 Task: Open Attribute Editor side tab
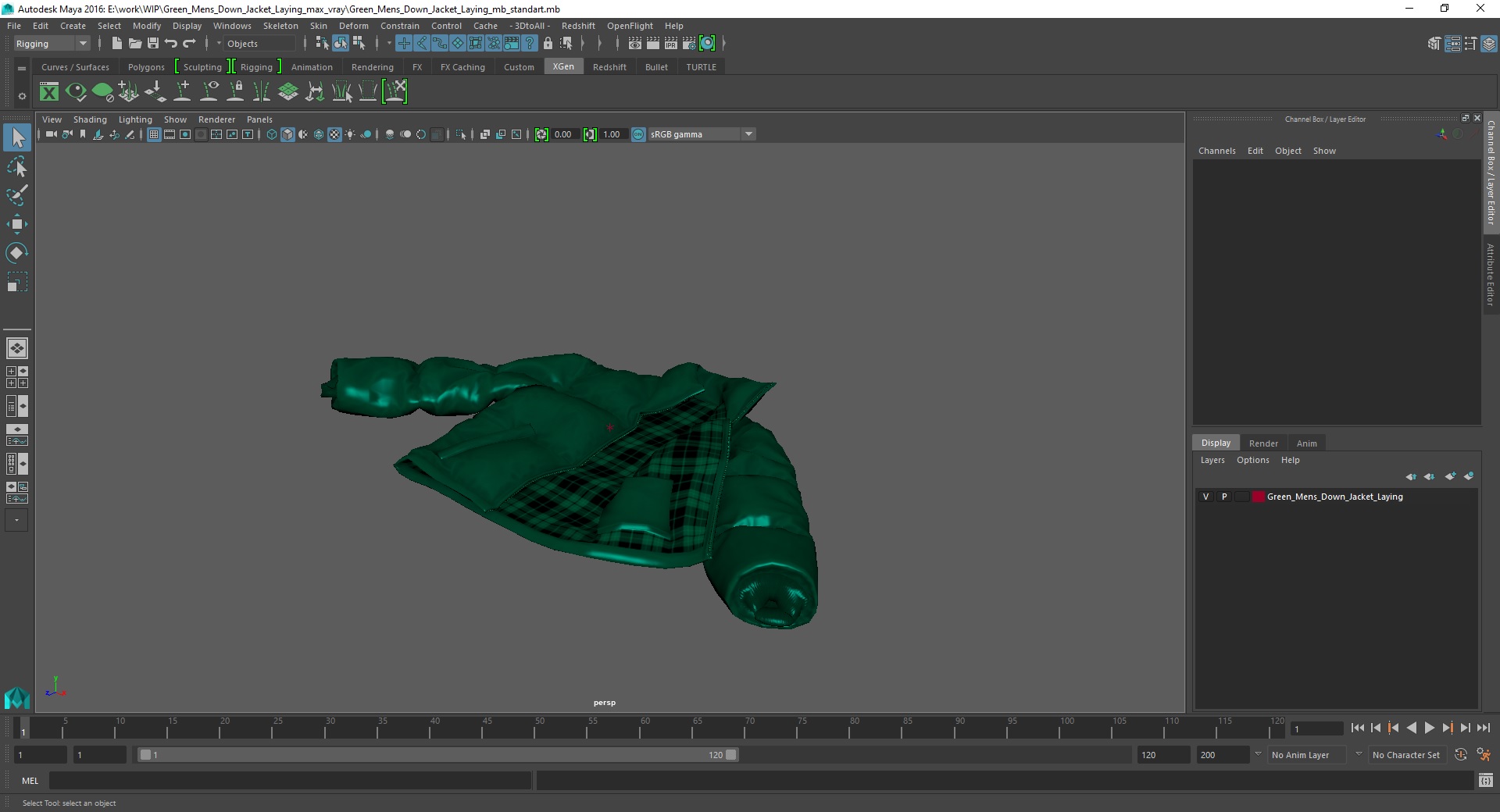(1491, 274)
